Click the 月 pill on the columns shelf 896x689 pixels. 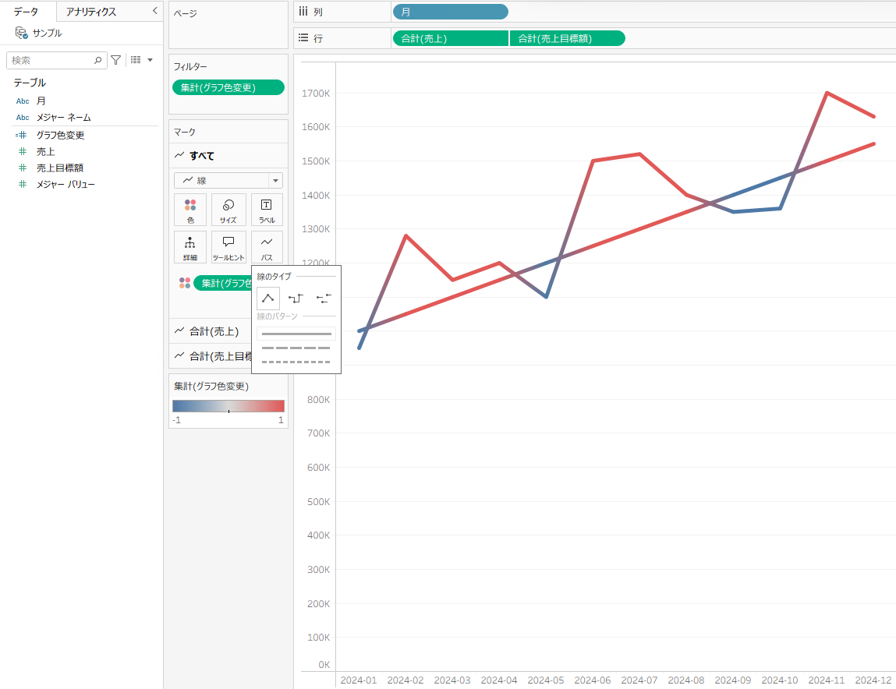(x=450, y=12)
